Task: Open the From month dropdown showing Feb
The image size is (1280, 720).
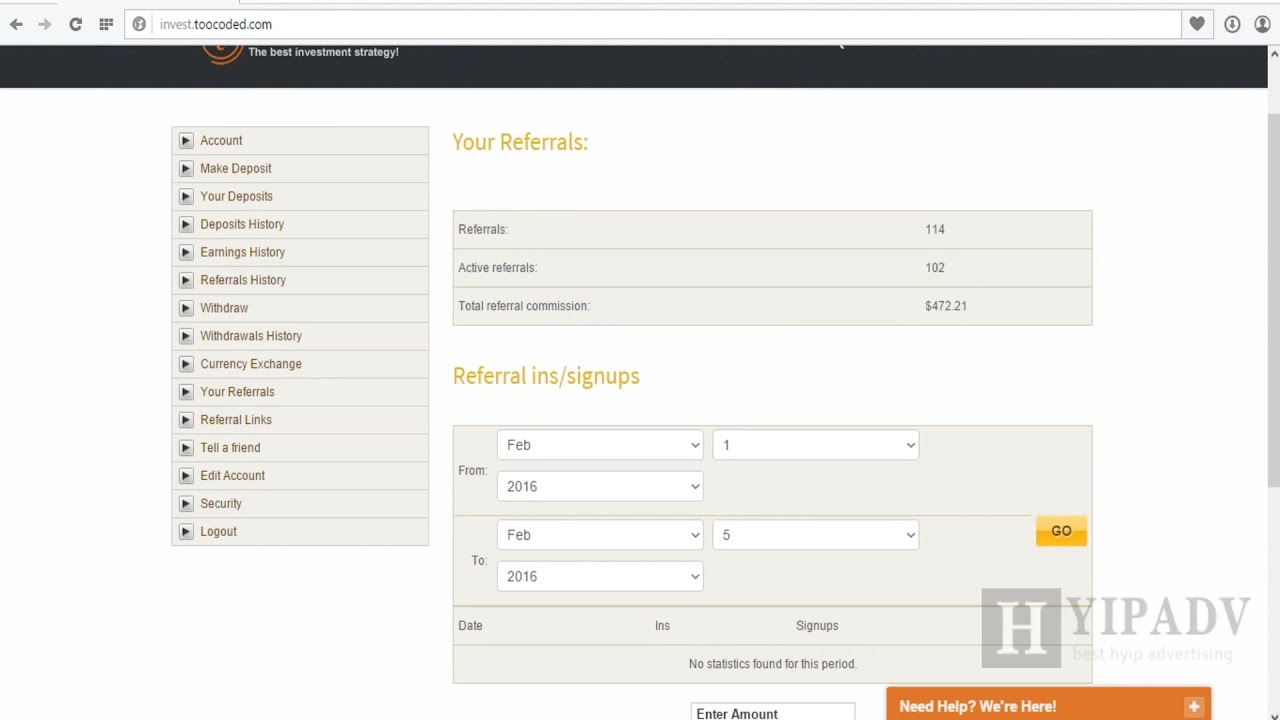Action: [x=600, y=445]
